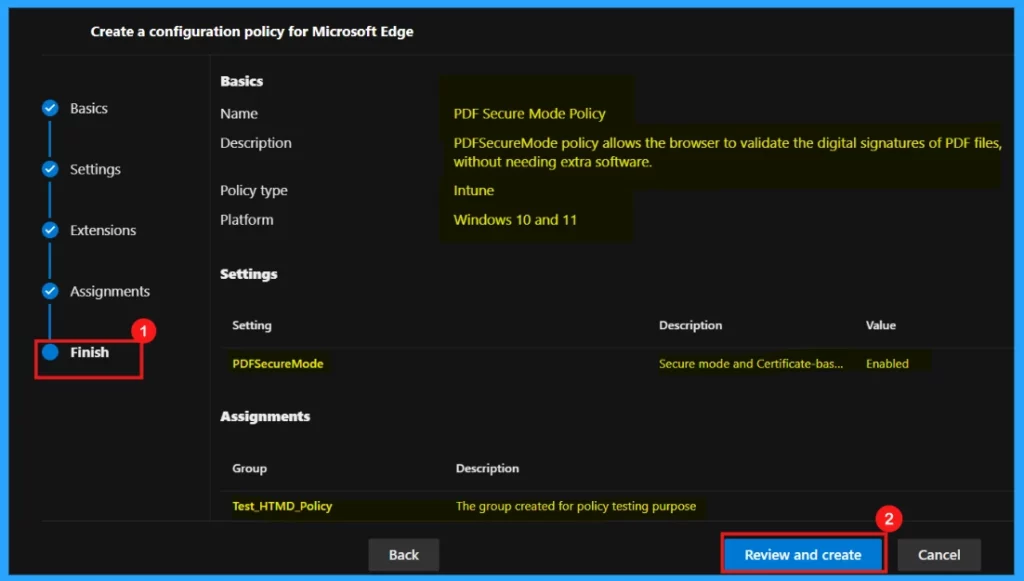Open the Assignments wizard step

110,291
